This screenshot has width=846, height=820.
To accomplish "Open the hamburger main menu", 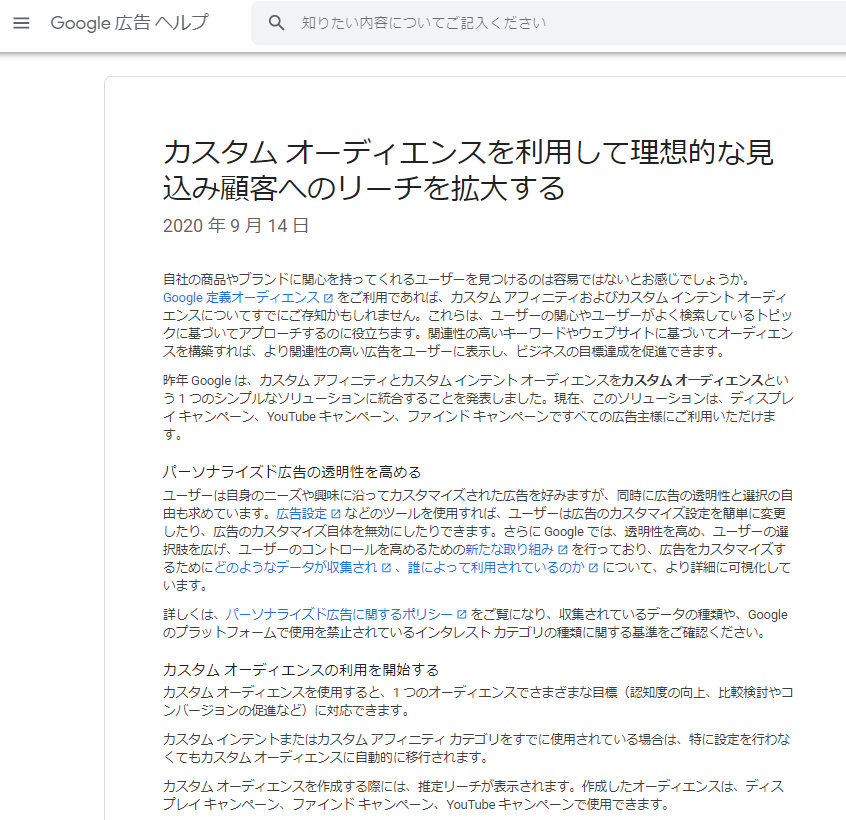I will (x=21, y=23).
